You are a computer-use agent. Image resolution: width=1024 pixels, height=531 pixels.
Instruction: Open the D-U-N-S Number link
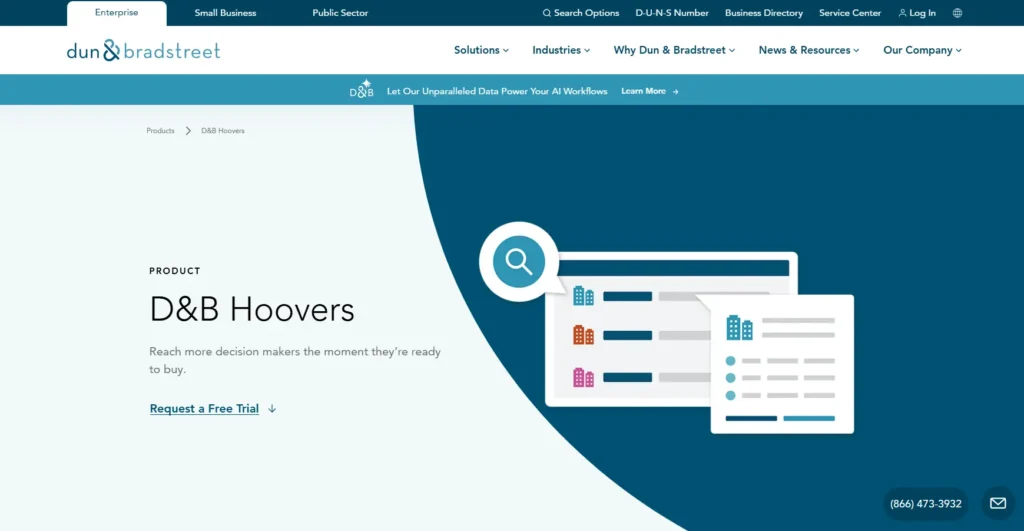pyautogui.click(x=671, y=13)
